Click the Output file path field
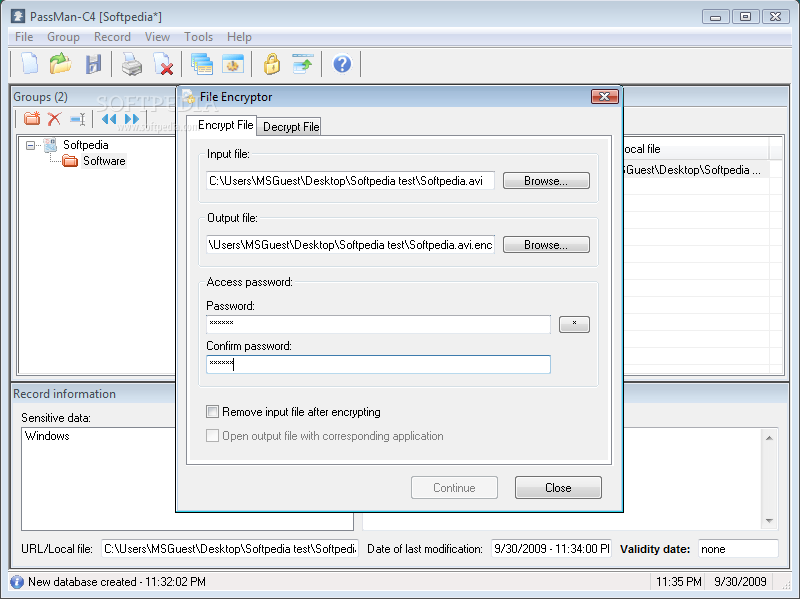Viewport: 800px width, 599px height. (x=350, y=244)
